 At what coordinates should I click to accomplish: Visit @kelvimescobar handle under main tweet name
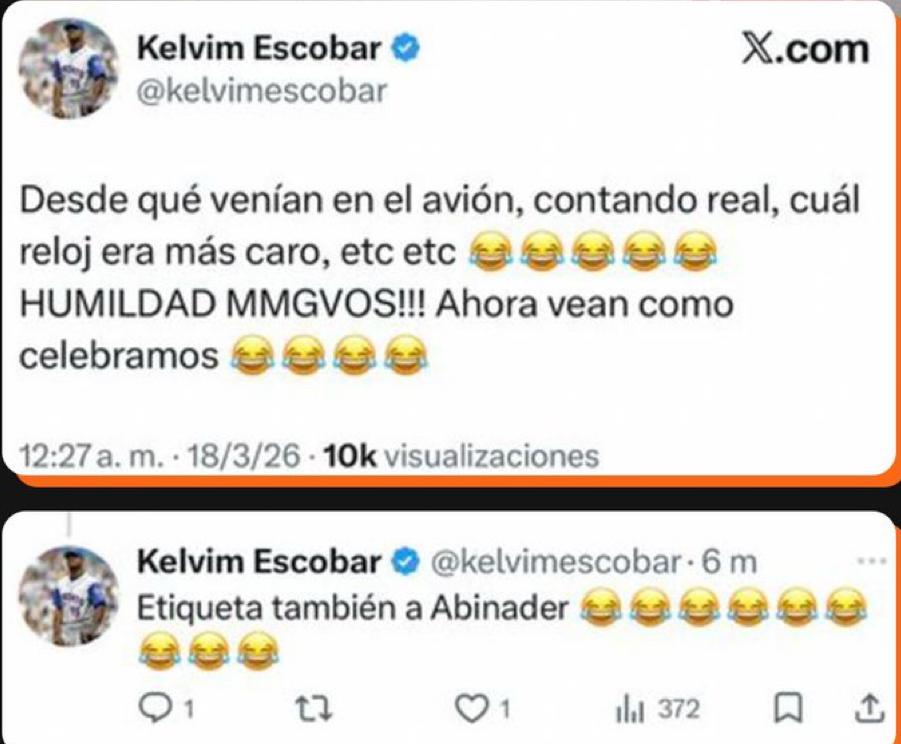pos(261,91)
